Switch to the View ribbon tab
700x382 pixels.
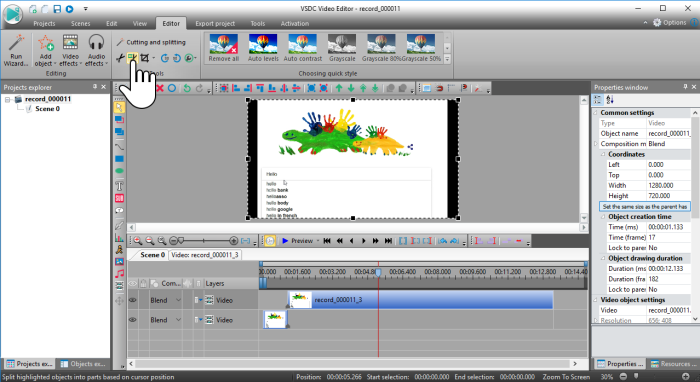pos(139,23)
